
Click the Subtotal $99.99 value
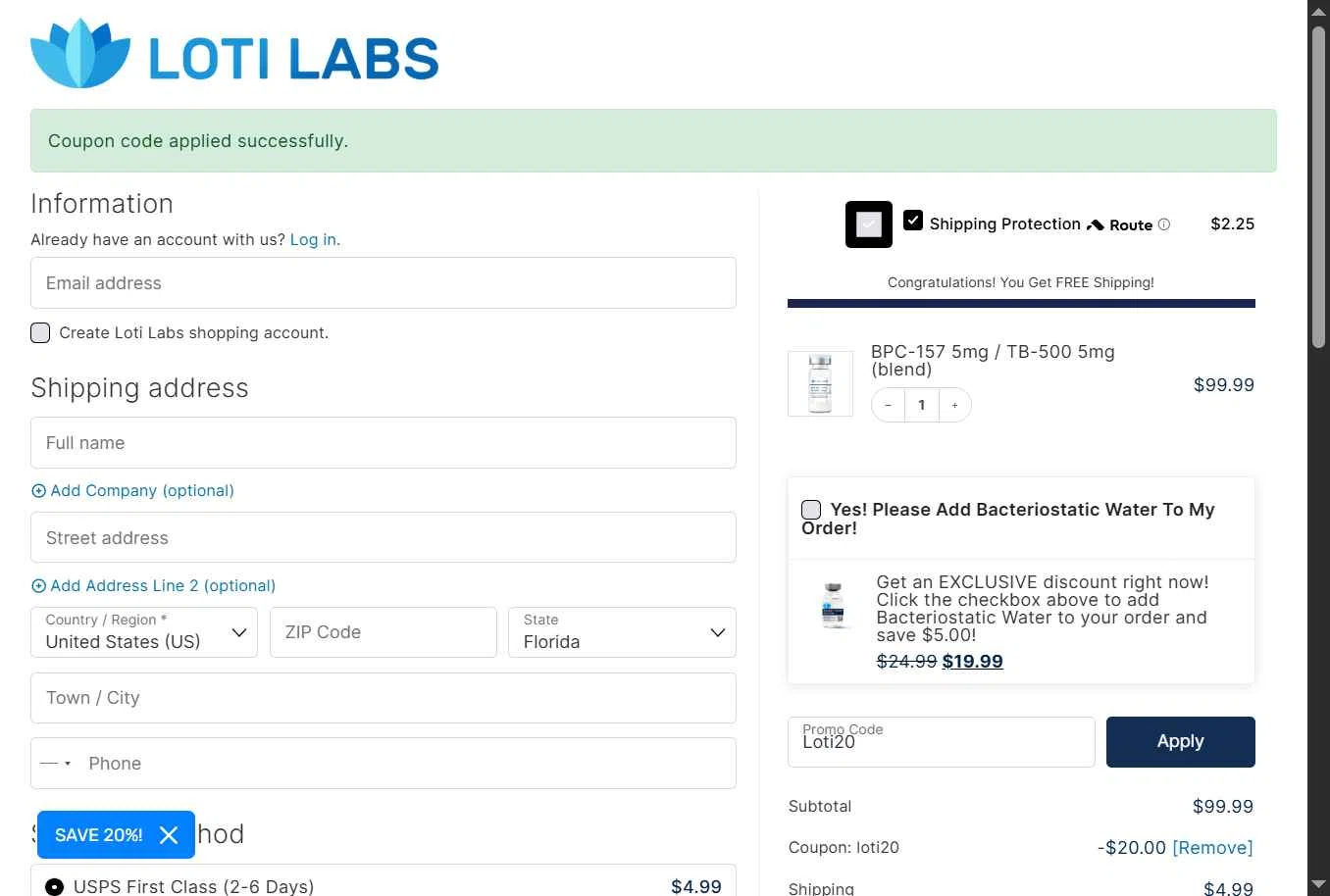tap(1223, 807)
